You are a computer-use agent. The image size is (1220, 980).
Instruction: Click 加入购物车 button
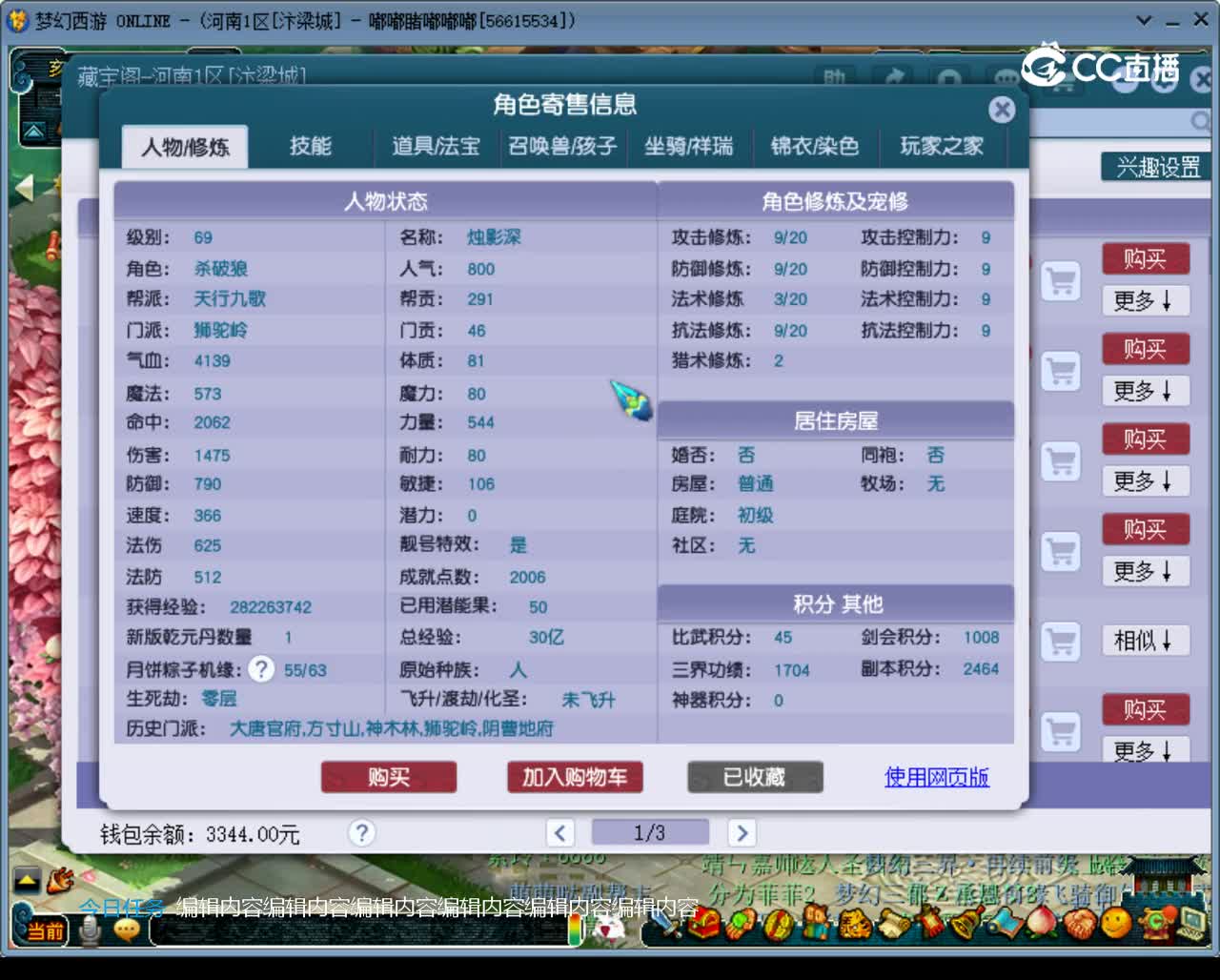(x=575, y=777)
